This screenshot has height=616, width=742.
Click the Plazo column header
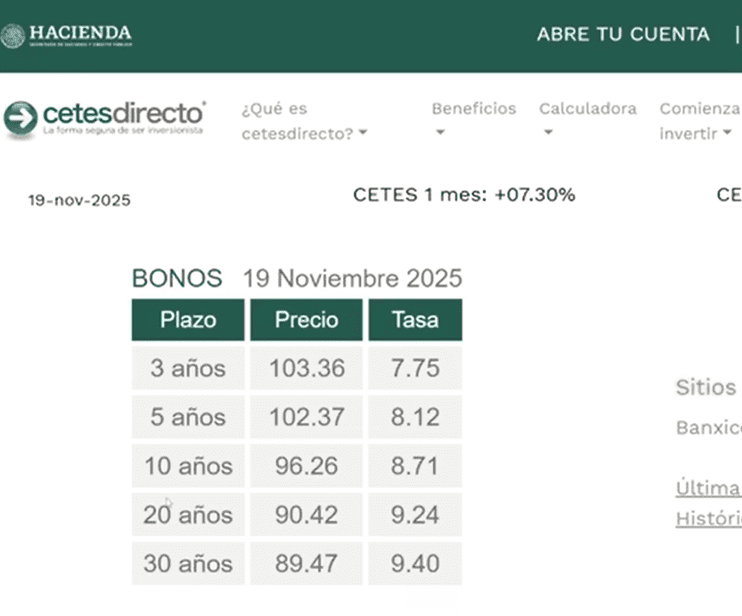tap(188, 321)
